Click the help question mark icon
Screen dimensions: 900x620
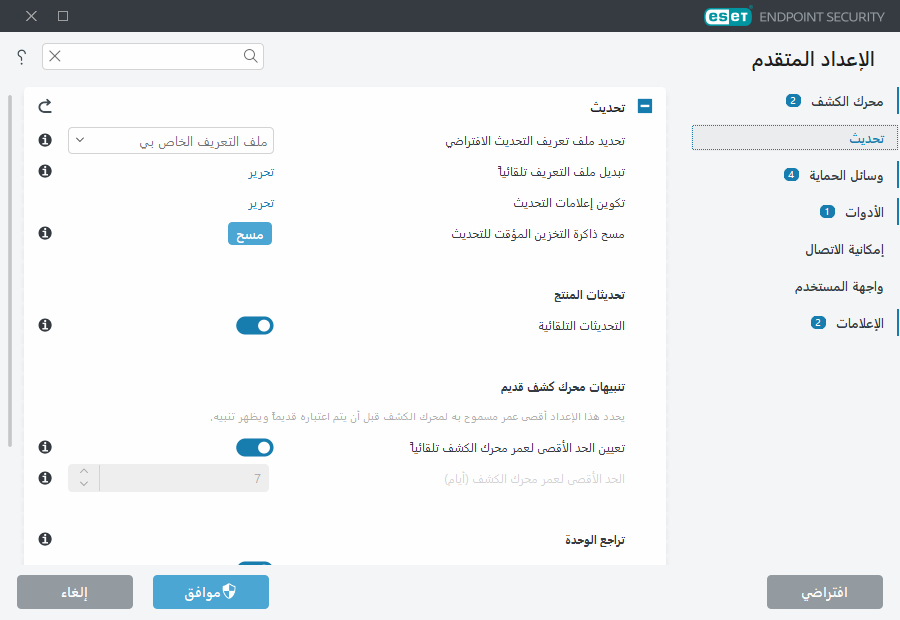tap(20, 57)
